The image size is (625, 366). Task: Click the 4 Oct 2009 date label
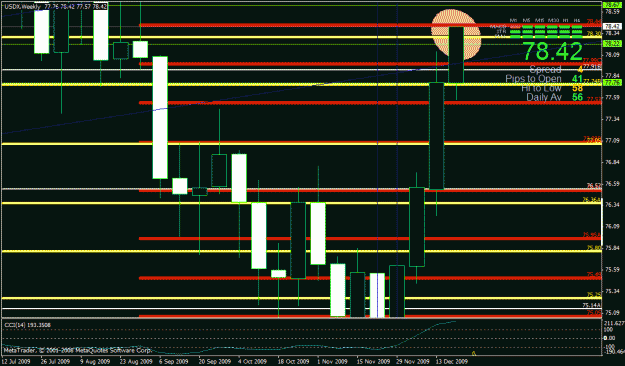(252, 362)
